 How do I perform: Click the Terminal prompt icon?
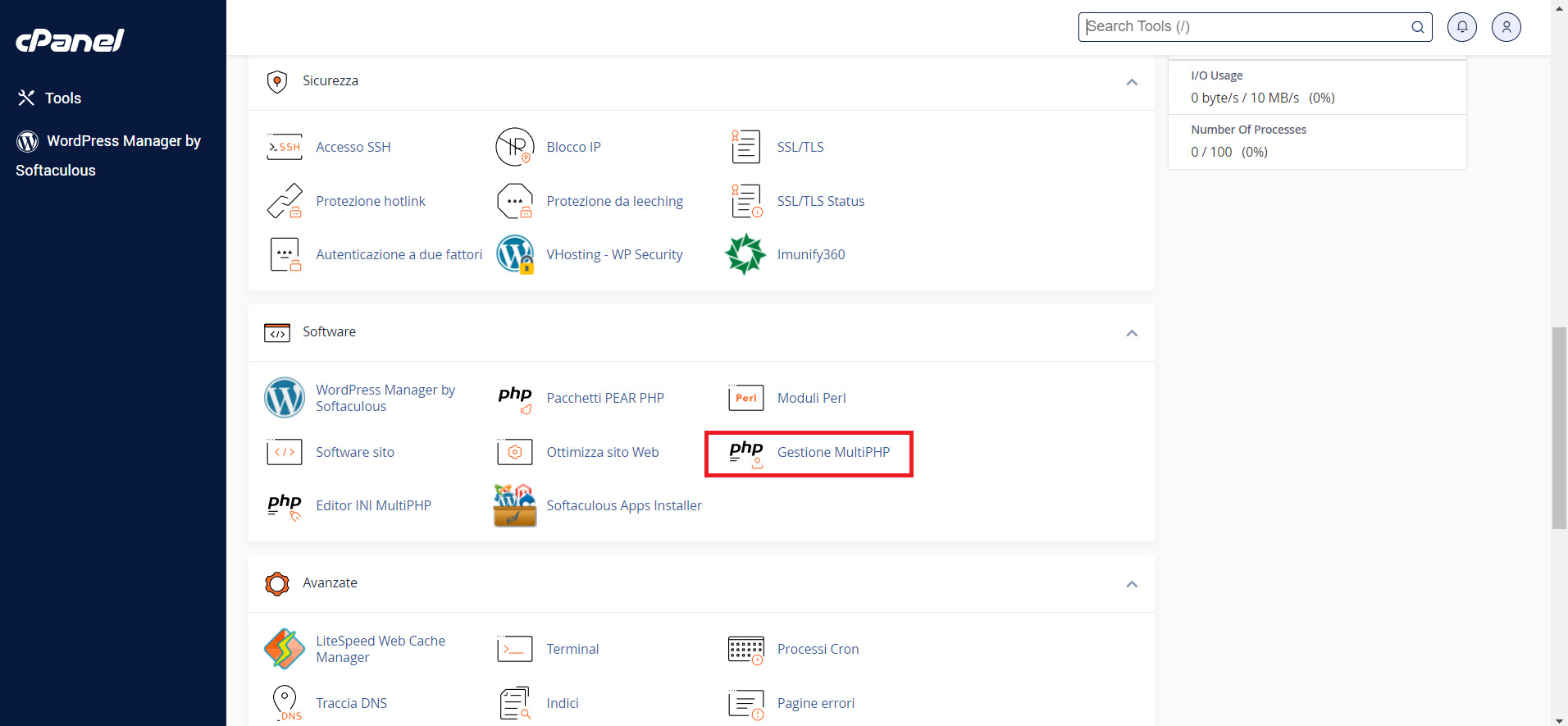(515, 649)
